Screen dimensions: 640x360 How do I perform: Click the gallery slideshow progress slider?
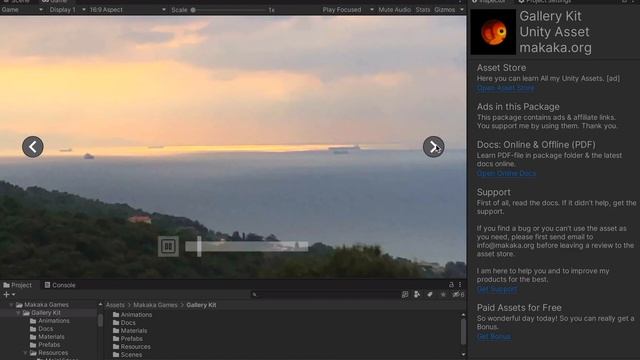[247, 246]
